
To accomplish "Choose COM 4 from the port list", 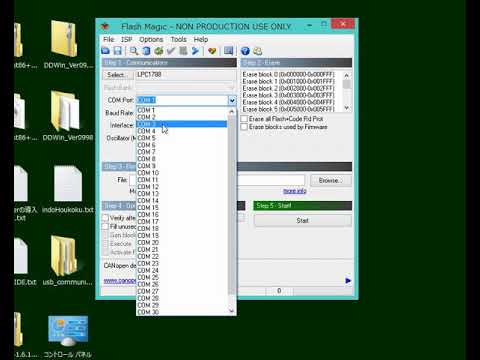I will (182, 131).
